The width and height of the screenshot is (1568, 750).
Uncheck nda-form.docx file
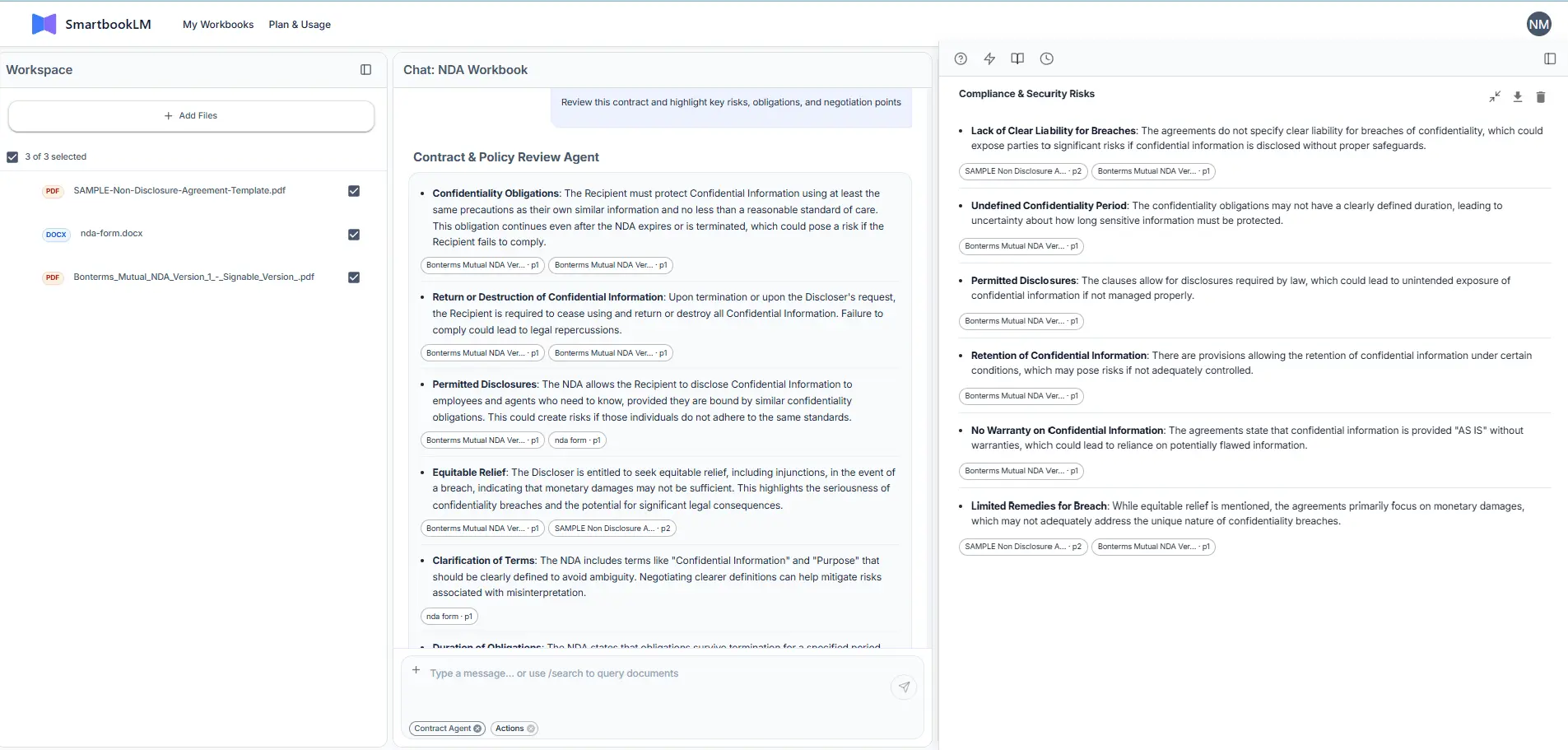coord(354,235)
